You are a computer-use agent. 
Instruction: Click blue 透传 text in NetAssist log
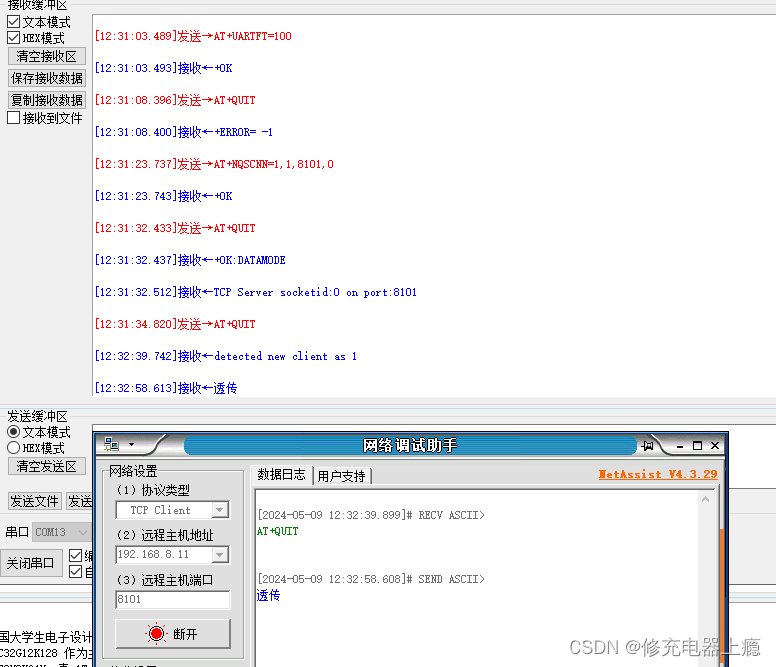pyautogui.click(x=268, y=595)
